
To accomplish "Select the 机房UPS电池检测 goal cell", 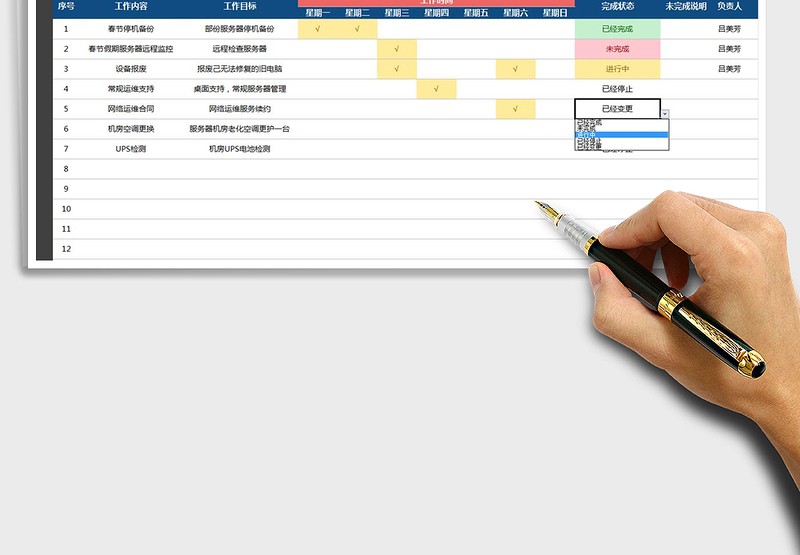I will coord(239,149).
